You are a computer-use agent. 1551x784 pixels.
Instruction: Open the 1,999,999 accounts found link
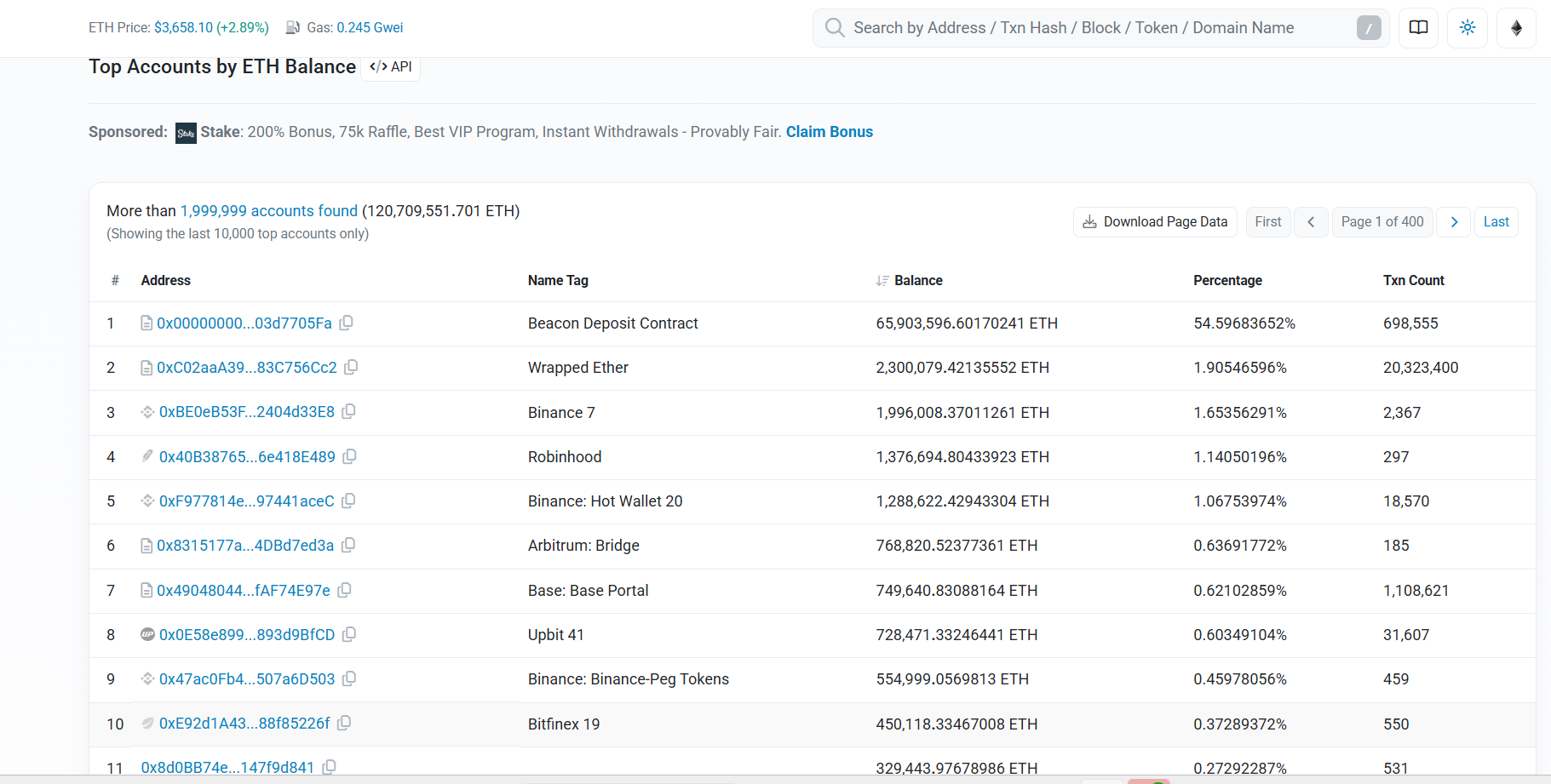(268, 210)
